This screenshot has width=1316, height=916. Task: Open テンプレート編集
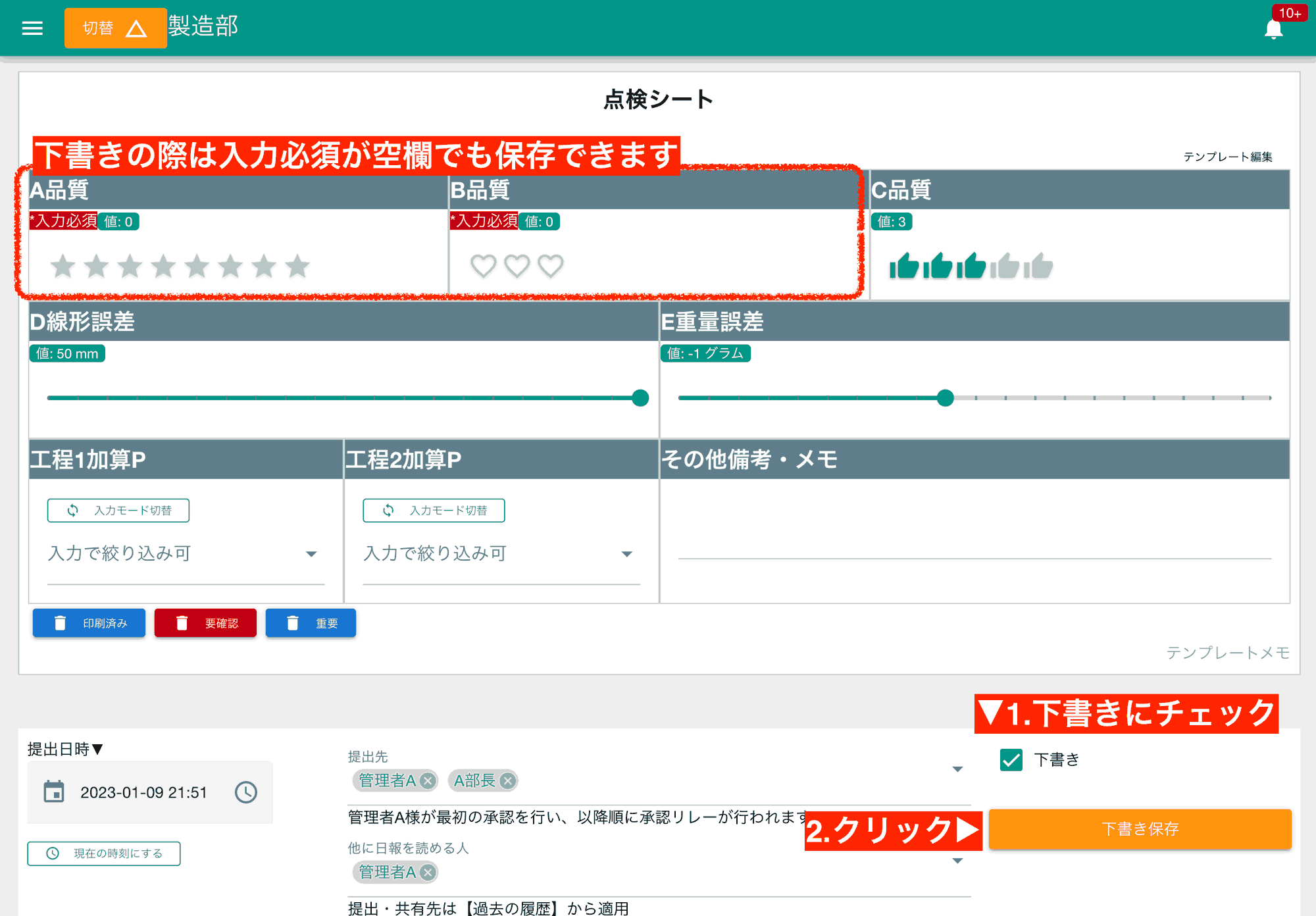tap(1228, 157)
